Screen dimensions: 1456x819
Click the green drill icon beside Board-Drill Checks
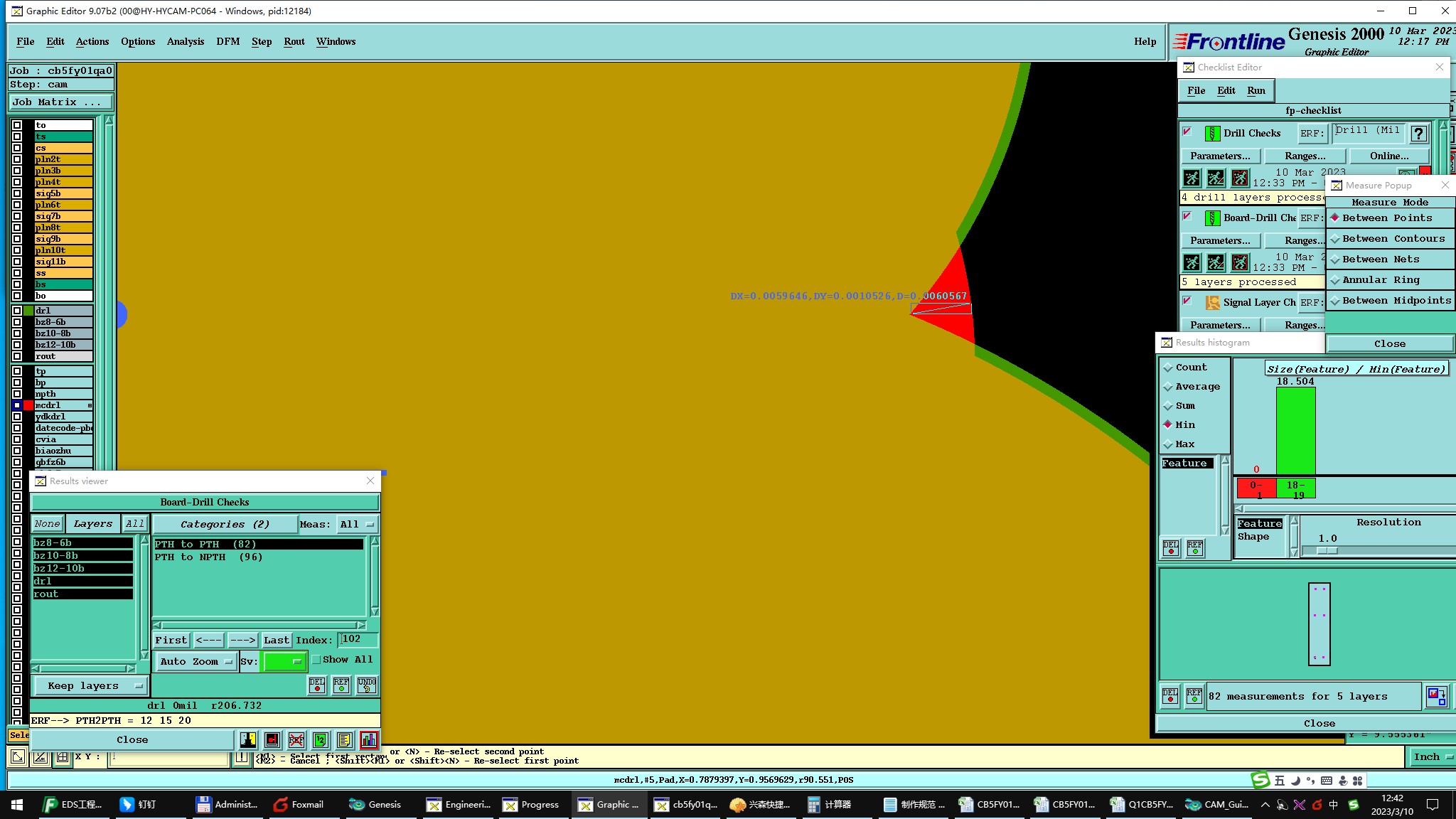click(1212, 218)
